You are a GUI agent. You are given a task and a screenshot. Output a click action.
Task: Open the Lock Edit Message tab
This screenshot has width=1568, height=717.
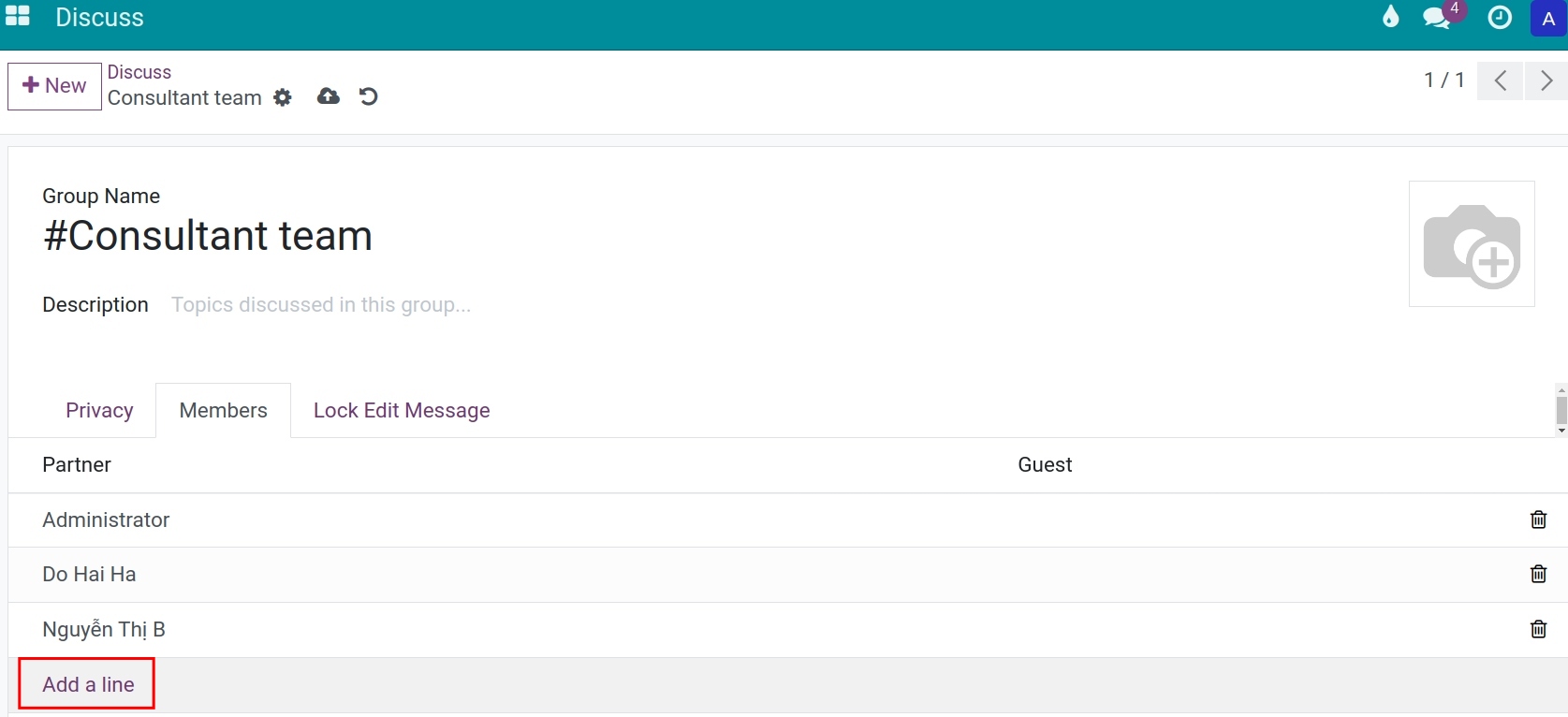[402, 410]
